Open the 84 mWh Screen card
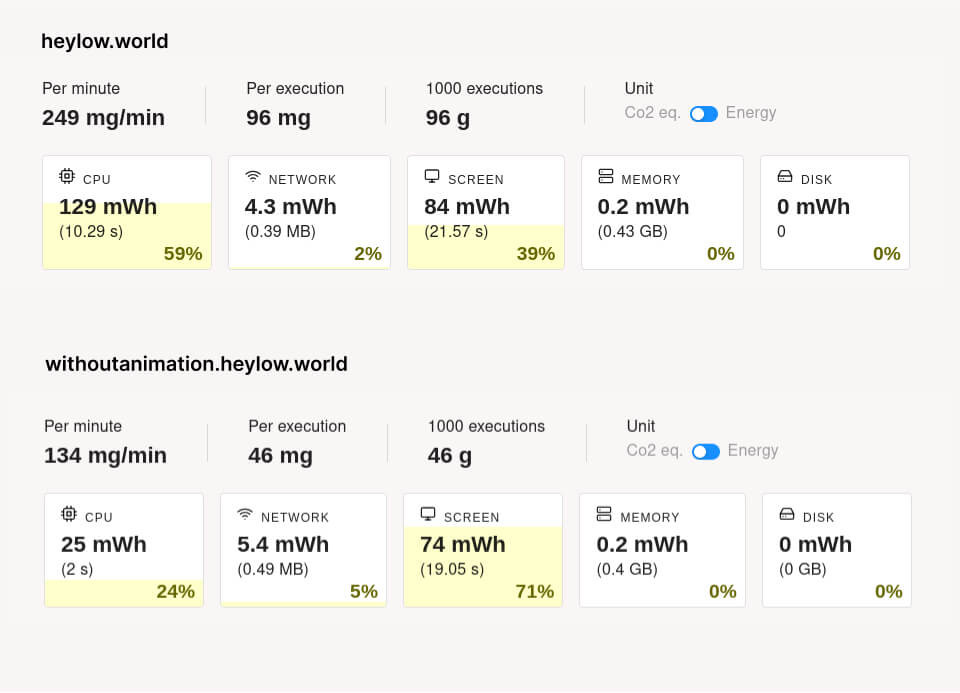960x693 pixels. (486, 213)
